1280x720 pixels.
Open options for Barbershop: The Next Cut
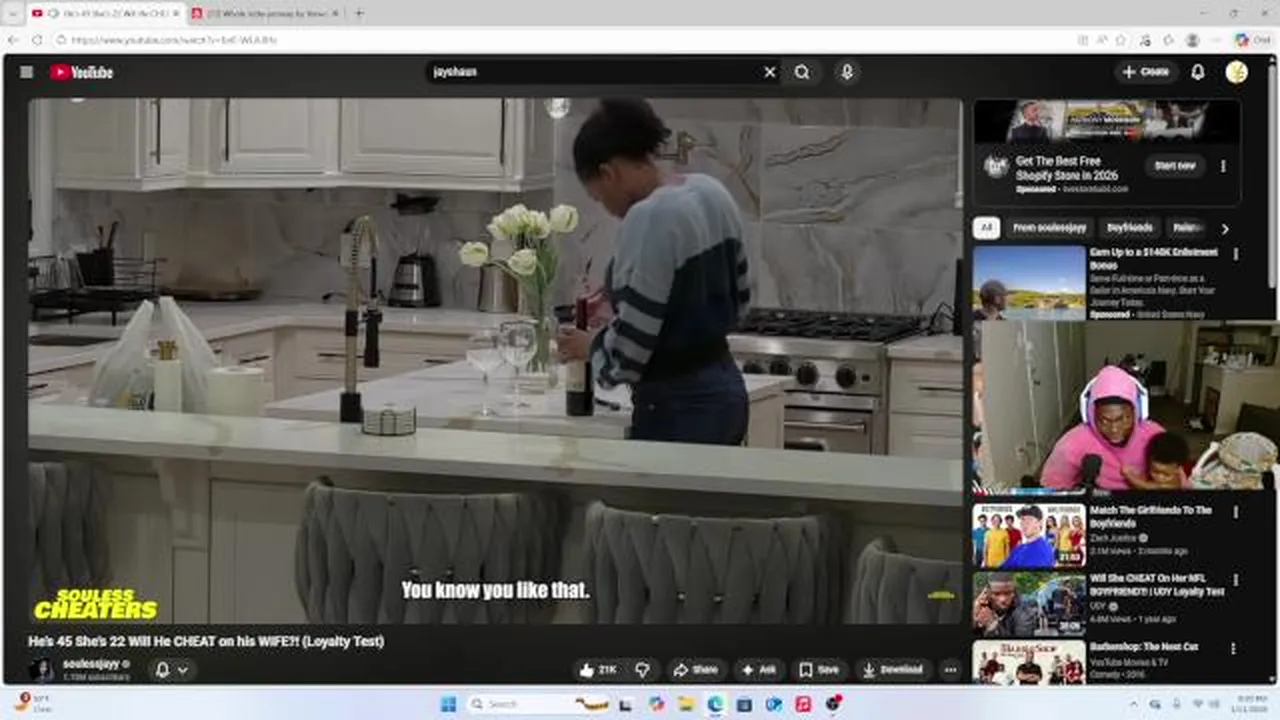tap(1235, 648)
